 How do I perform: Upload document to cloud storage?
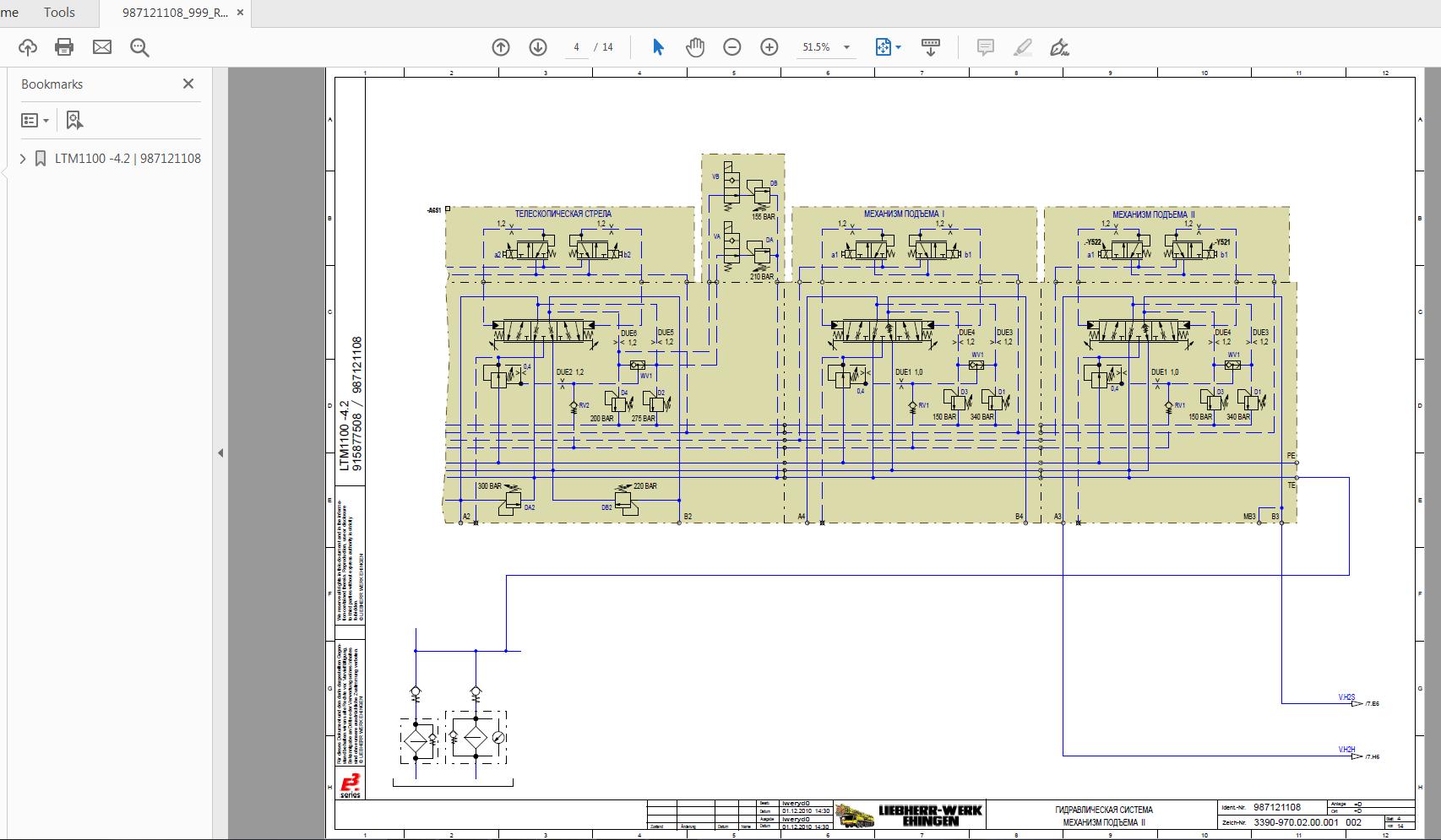click(27, 47)
